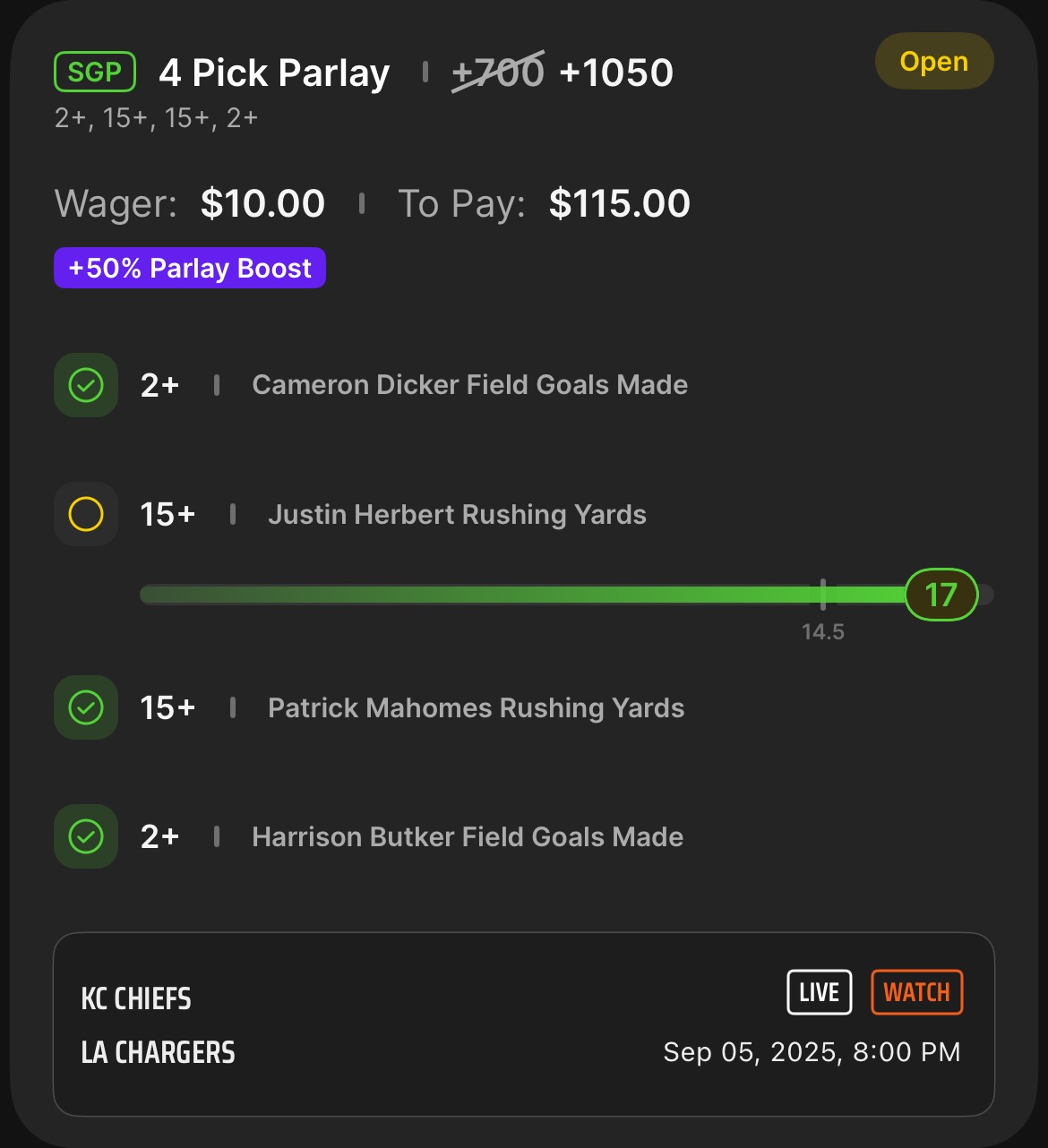Click the boosted +1050 odds value
The height and width of the screenshot is (1148, 1048).
point(616,73)
